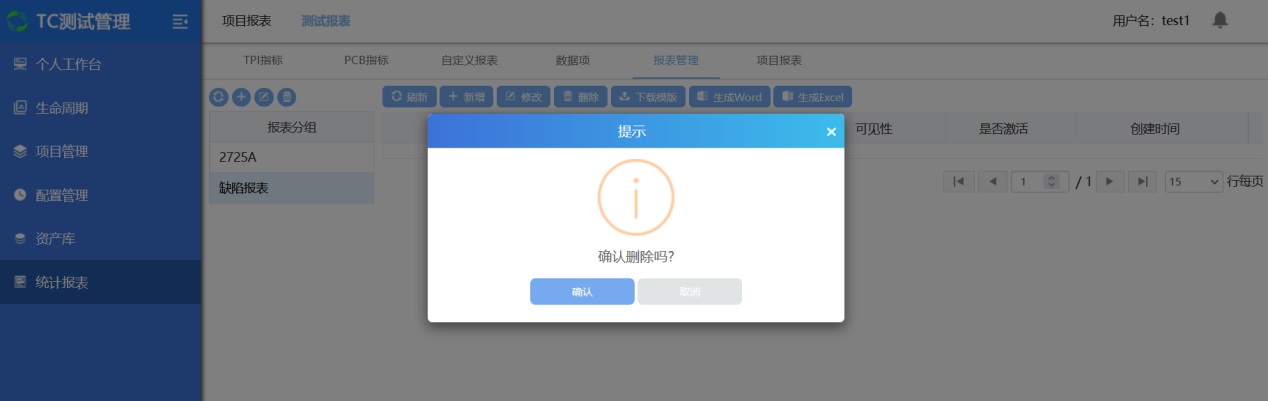1268x401 pixels.
Task: Open 项目管理 in sidebar
Action: point(100,152)
